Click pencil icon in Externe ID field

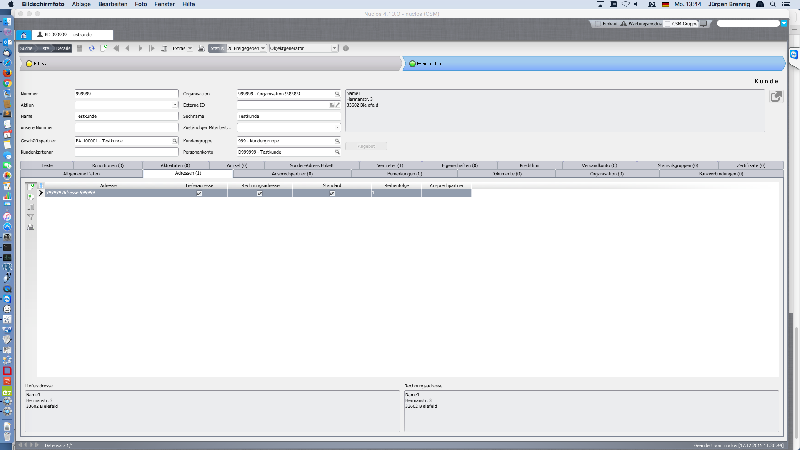pos(337,105)
